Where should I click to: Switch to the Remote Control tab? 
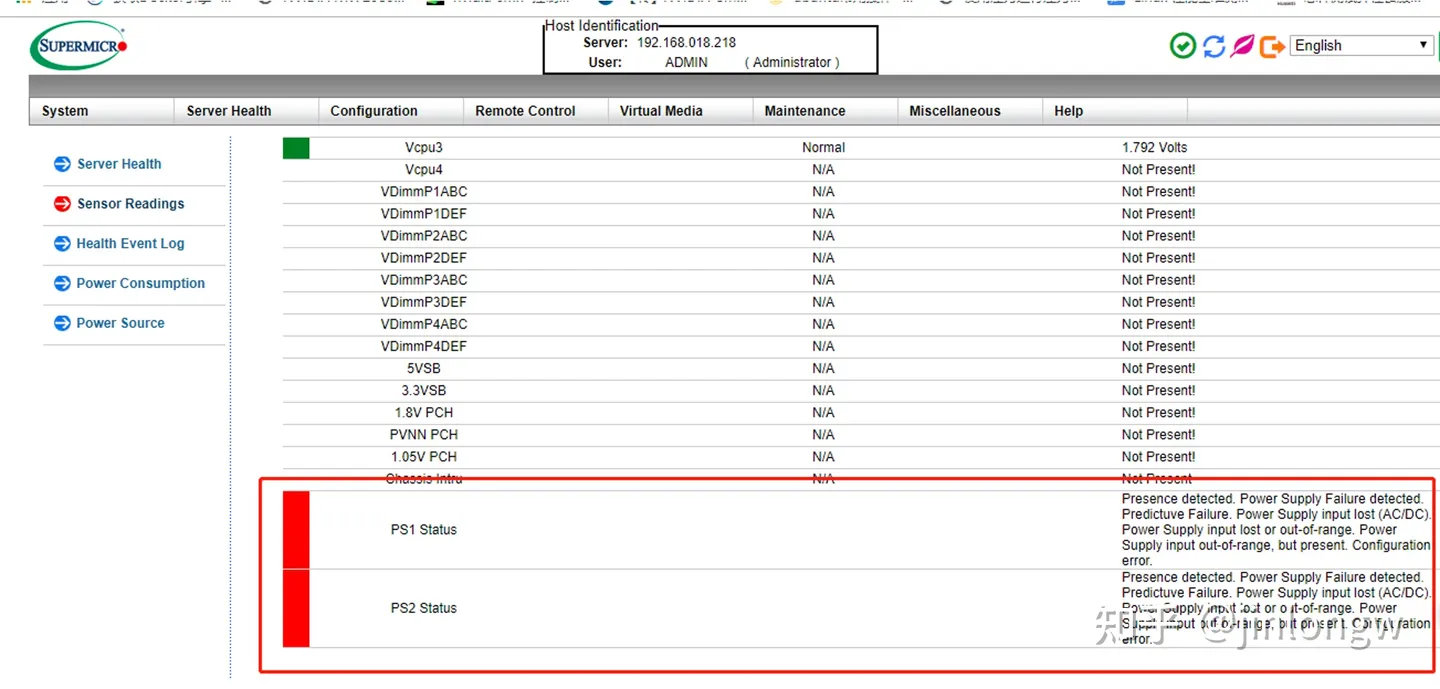point(525,110)
